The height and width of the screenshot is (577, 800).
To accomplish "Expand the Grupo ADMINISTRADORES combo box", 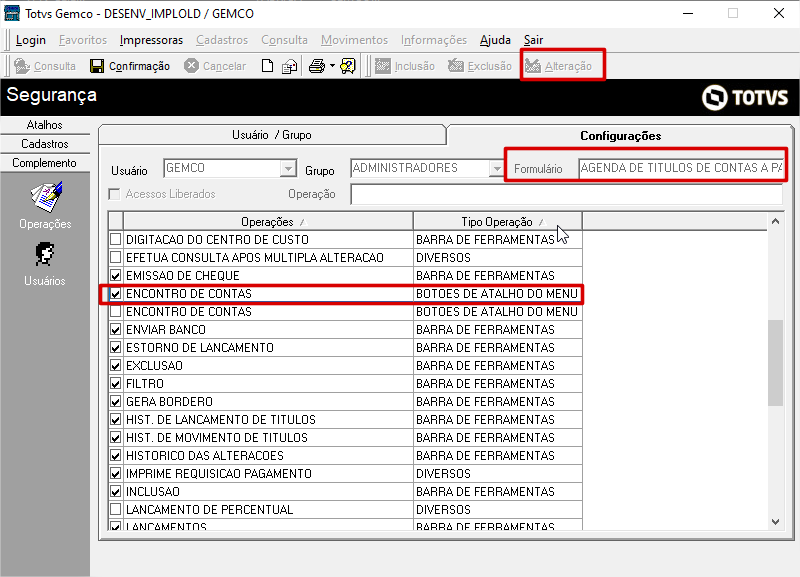I will 496,168.
